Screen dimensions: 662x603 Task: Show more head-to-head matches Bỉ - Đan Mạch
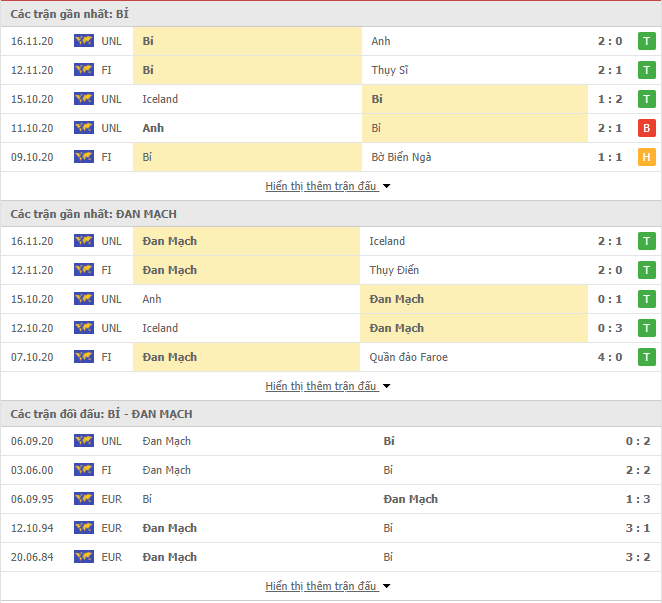tap(328, 586)
